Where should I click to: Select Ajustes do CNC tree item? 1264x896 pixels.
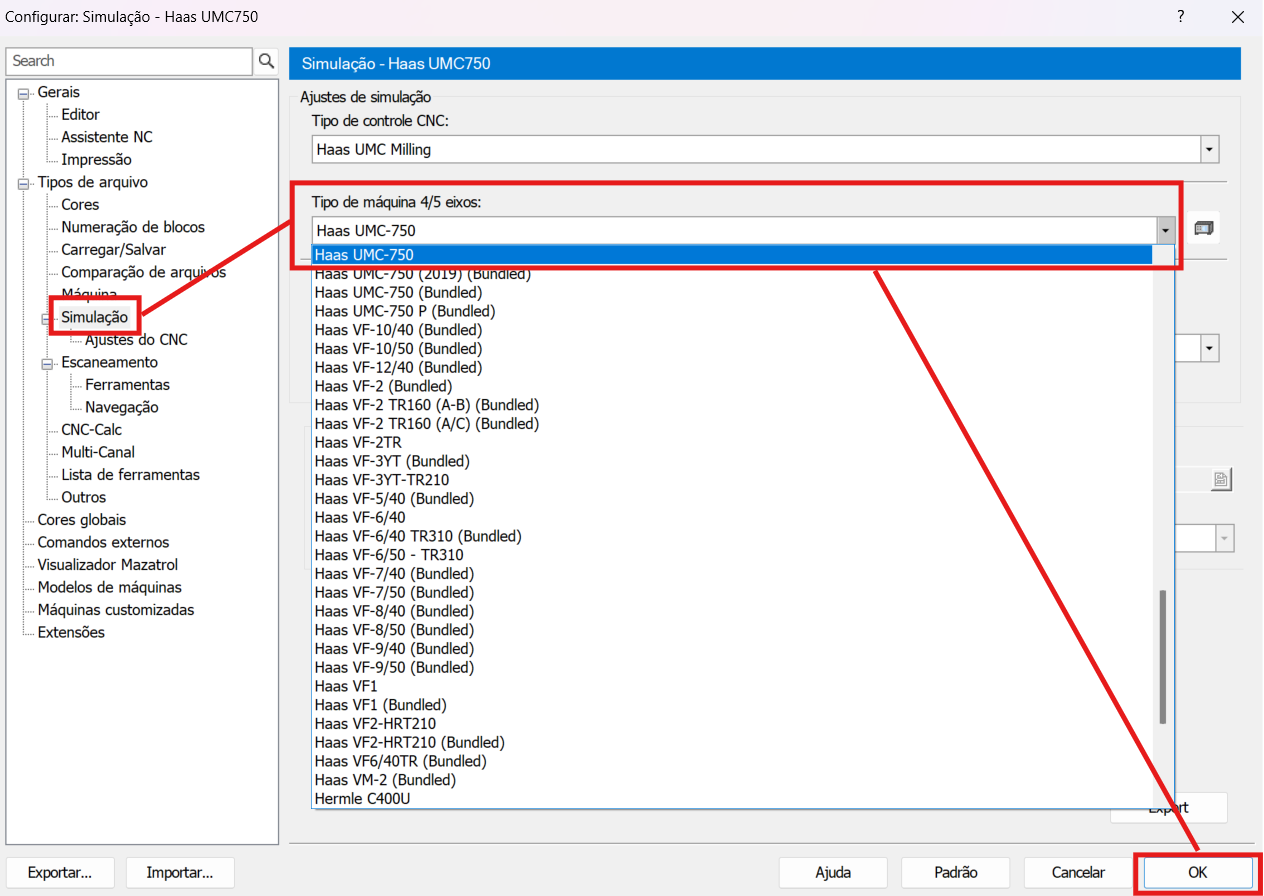136,340
